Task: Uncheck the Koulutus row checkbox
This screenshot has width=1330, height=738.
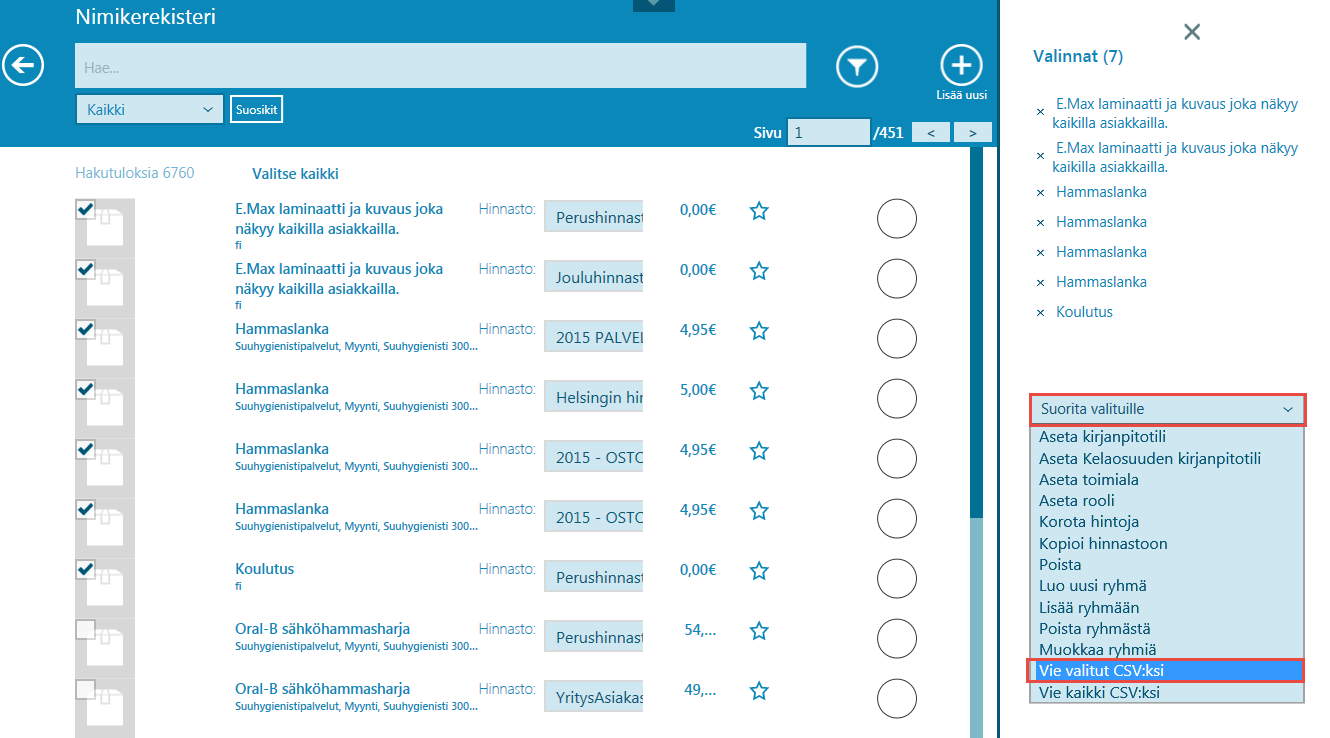Action: 86,569
